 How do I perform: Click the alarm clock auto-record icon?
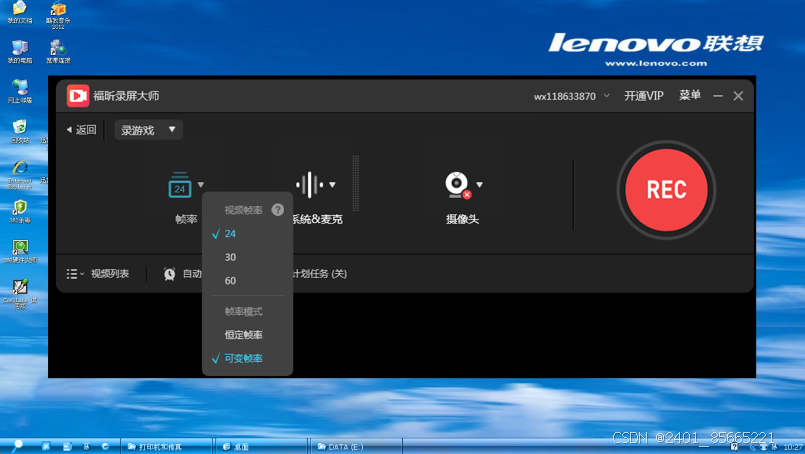click(169, 274)
